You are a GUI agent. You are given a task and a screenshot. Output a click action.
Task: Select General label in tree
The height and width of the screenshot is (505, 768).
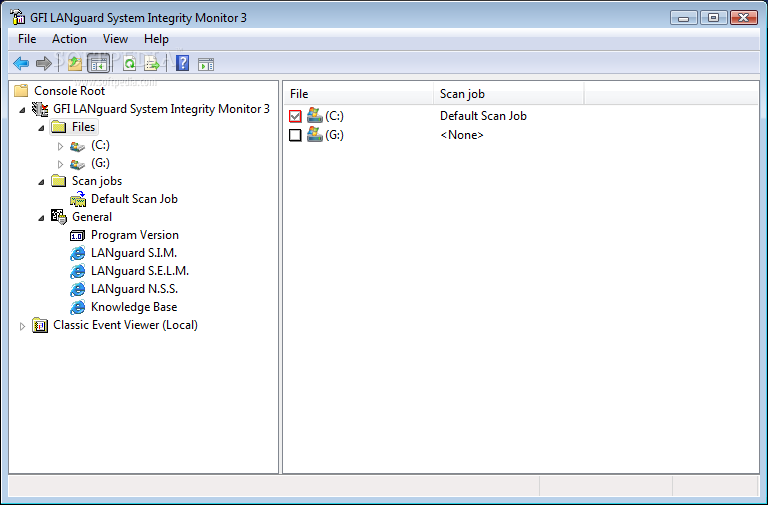[92, 217]
